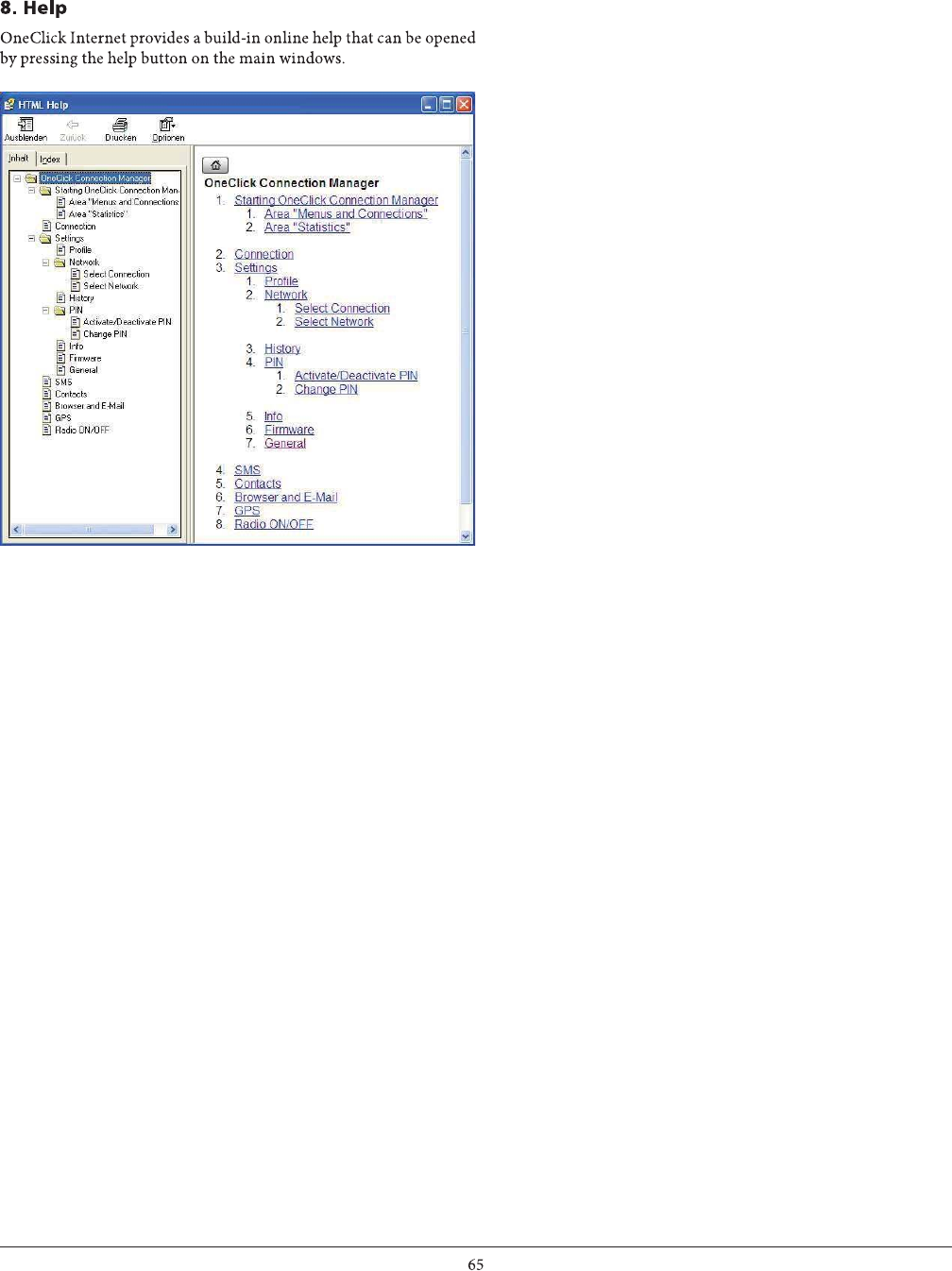Close the HTML Help window
This screenshot has height=1271, width=952.
(x=464, y=105)
